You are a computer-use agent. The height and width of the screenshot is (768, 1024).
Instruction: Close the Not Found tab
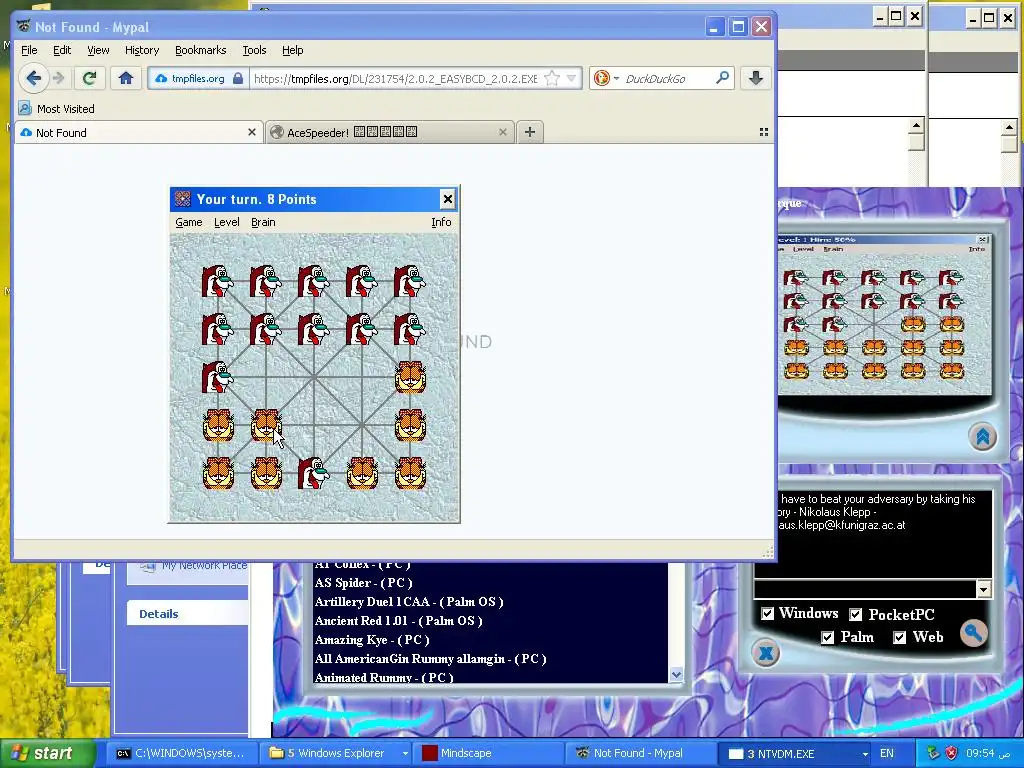252,132
